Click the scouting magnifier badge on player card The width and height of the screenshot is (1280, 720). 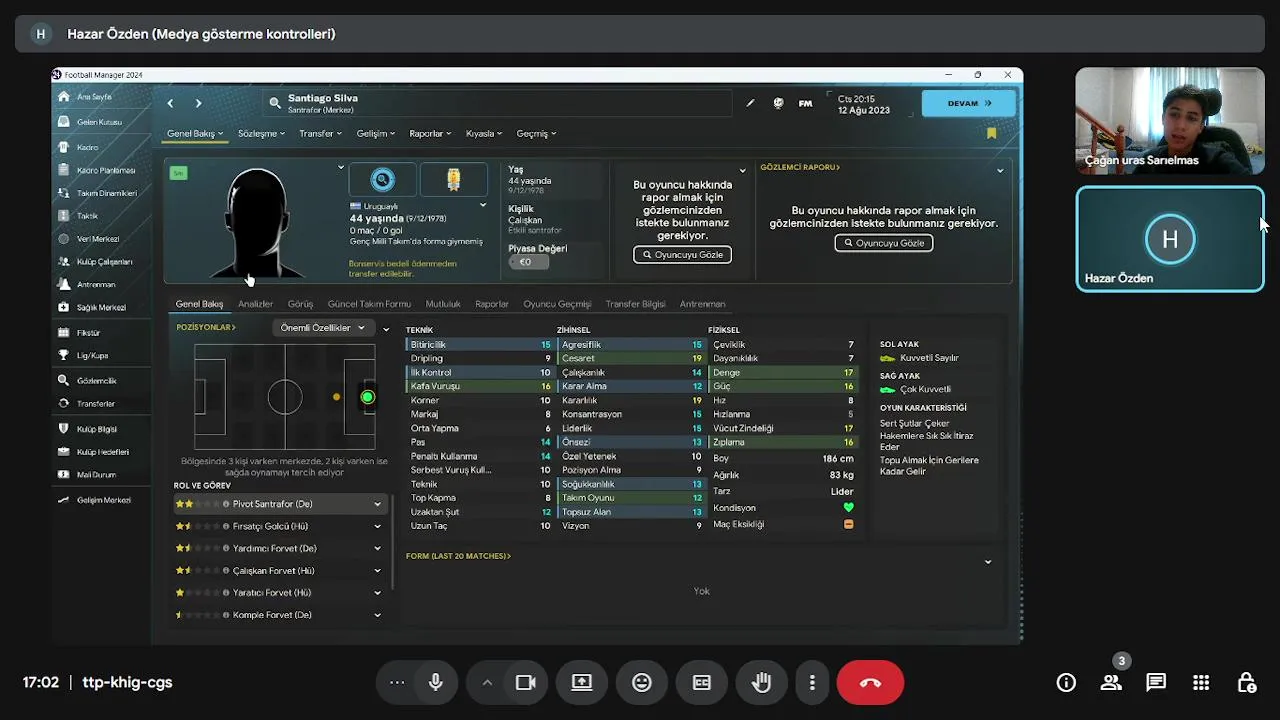[x=382, y=180]
